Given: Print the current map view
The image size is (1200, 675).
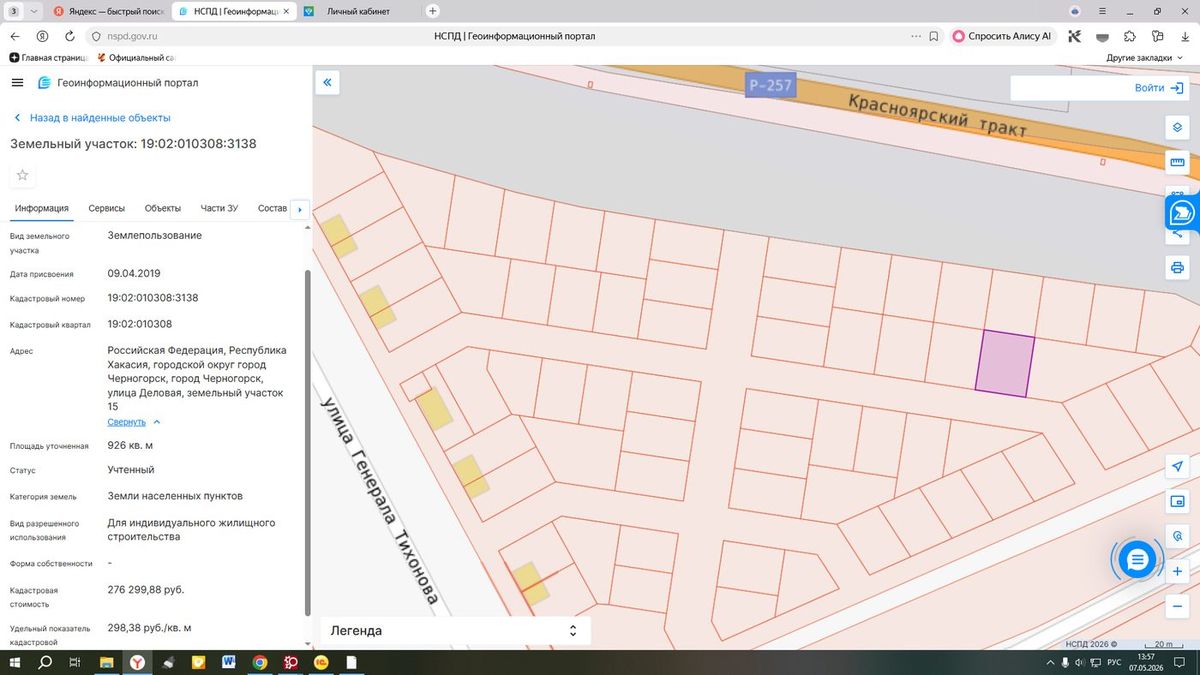Looking at the screenshot, I should click(1177, 268).
